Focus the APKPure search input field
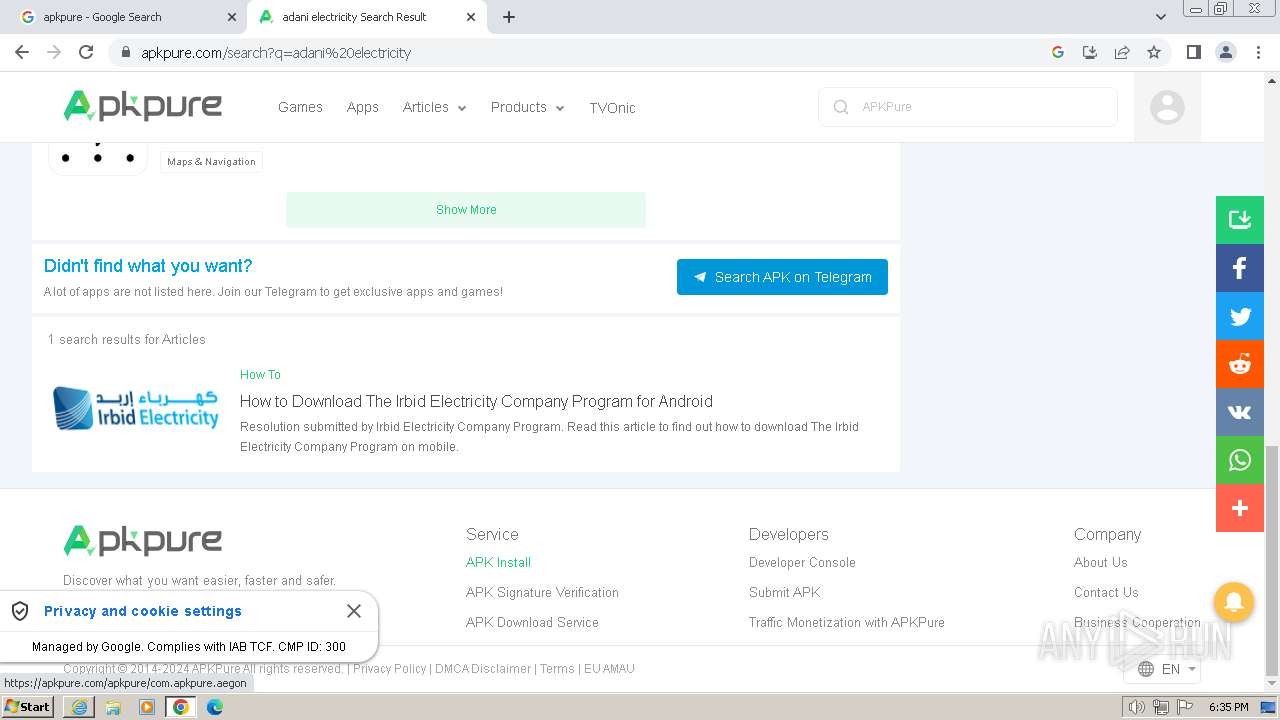Viewport: 1280px width, 720px height. point(967,107)
